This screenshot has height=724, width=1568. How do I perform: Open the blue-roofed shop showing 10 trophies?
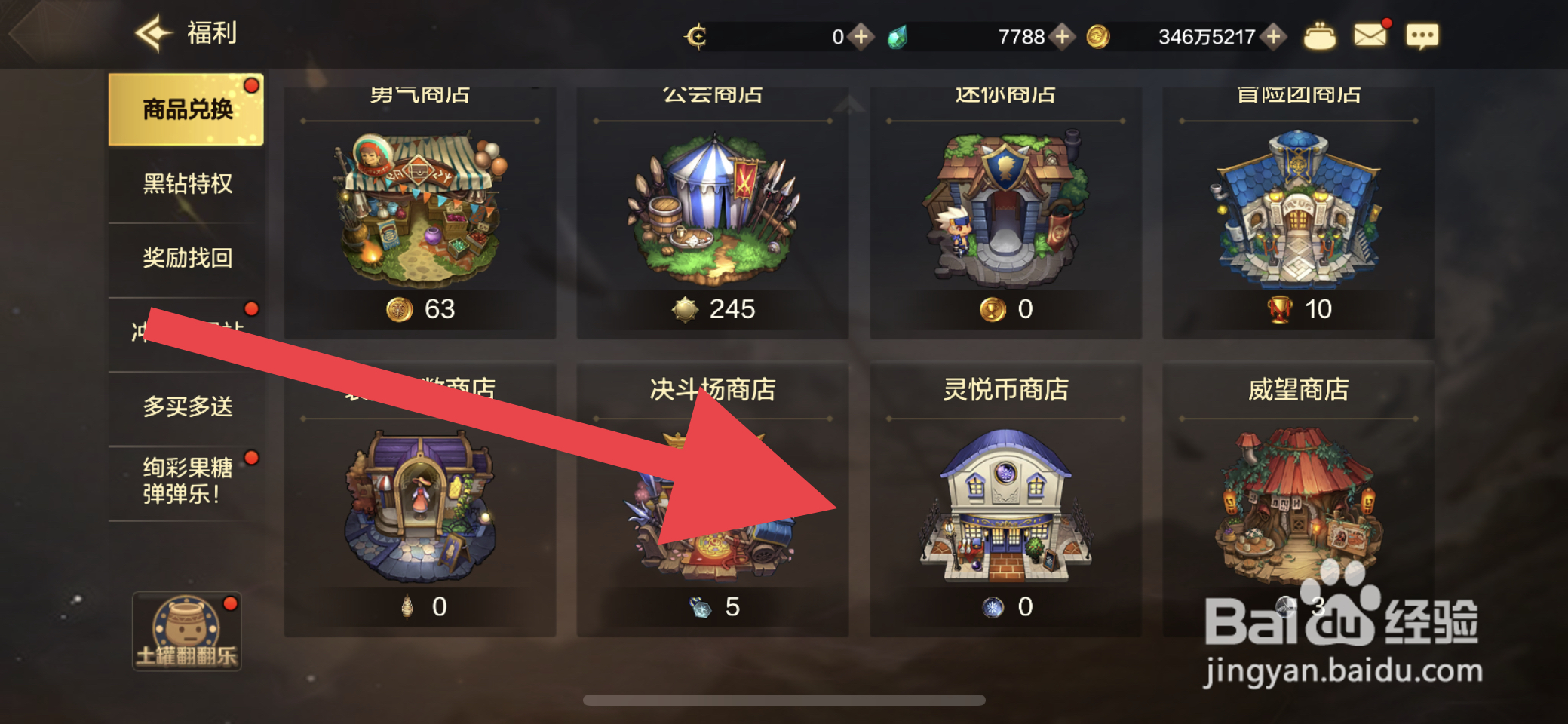coord(1298,213)
